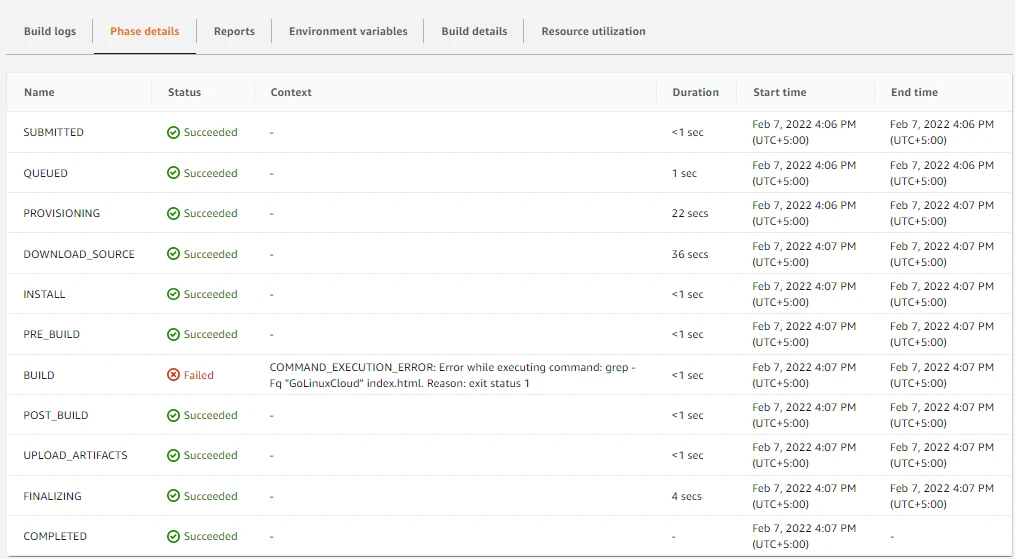The image size is (1015, 559).
Task: Click the COMMAND_EXECUTION_ERROR context message
Action: click(452, 375)
